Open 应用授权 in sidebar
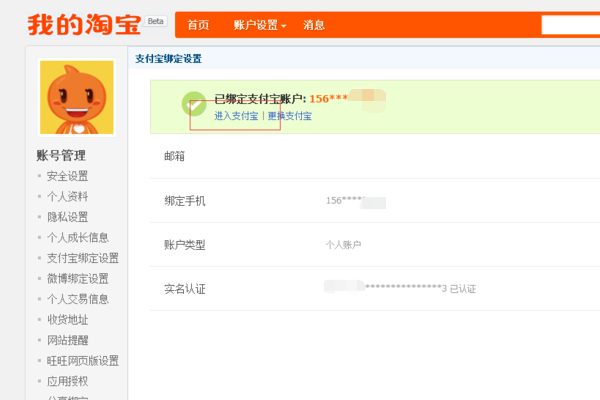600x400 pixels. click(67, 381)
